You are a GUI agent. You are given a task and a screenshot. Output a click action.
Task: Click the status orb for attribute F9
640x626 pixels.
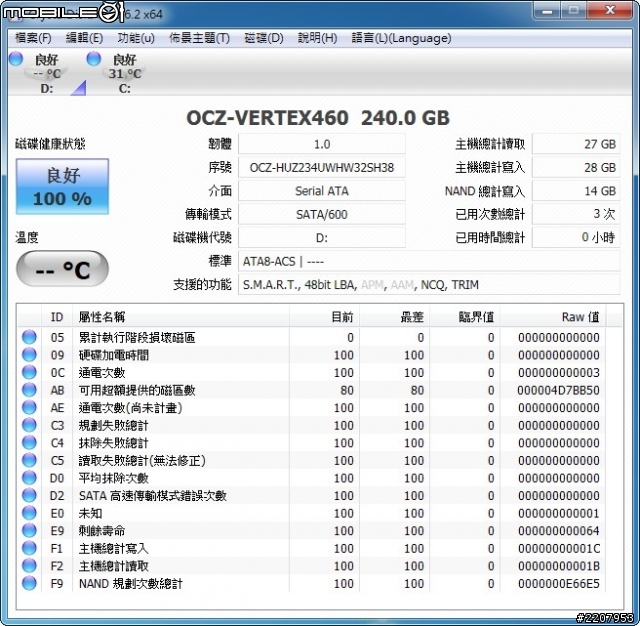pos(29,583)
